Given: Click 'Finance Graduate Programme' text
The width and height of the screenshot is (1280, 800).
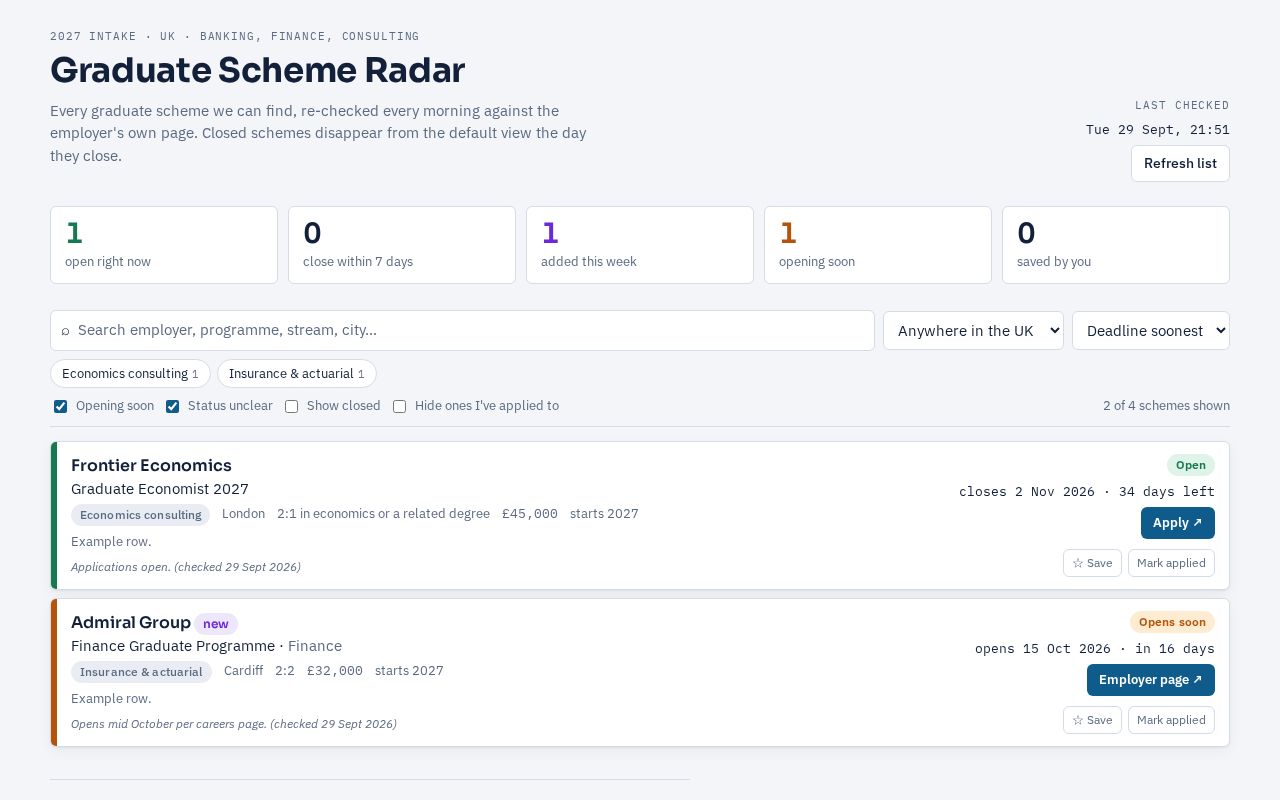Looking at the screenshot, I should [173, 646].
